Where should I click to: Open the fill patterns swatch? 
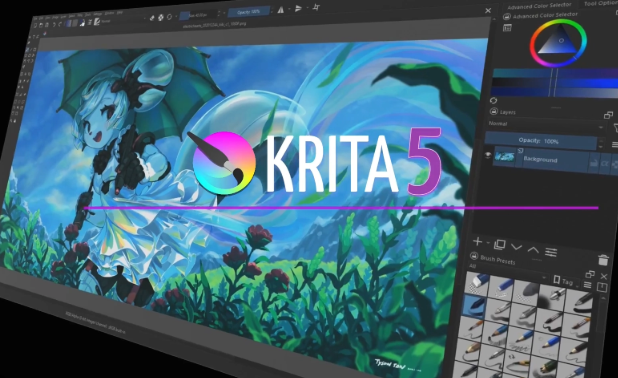75,23
